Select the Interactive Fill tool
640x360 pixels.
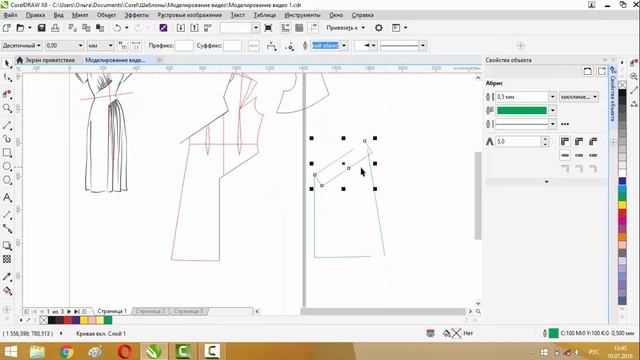7,291
